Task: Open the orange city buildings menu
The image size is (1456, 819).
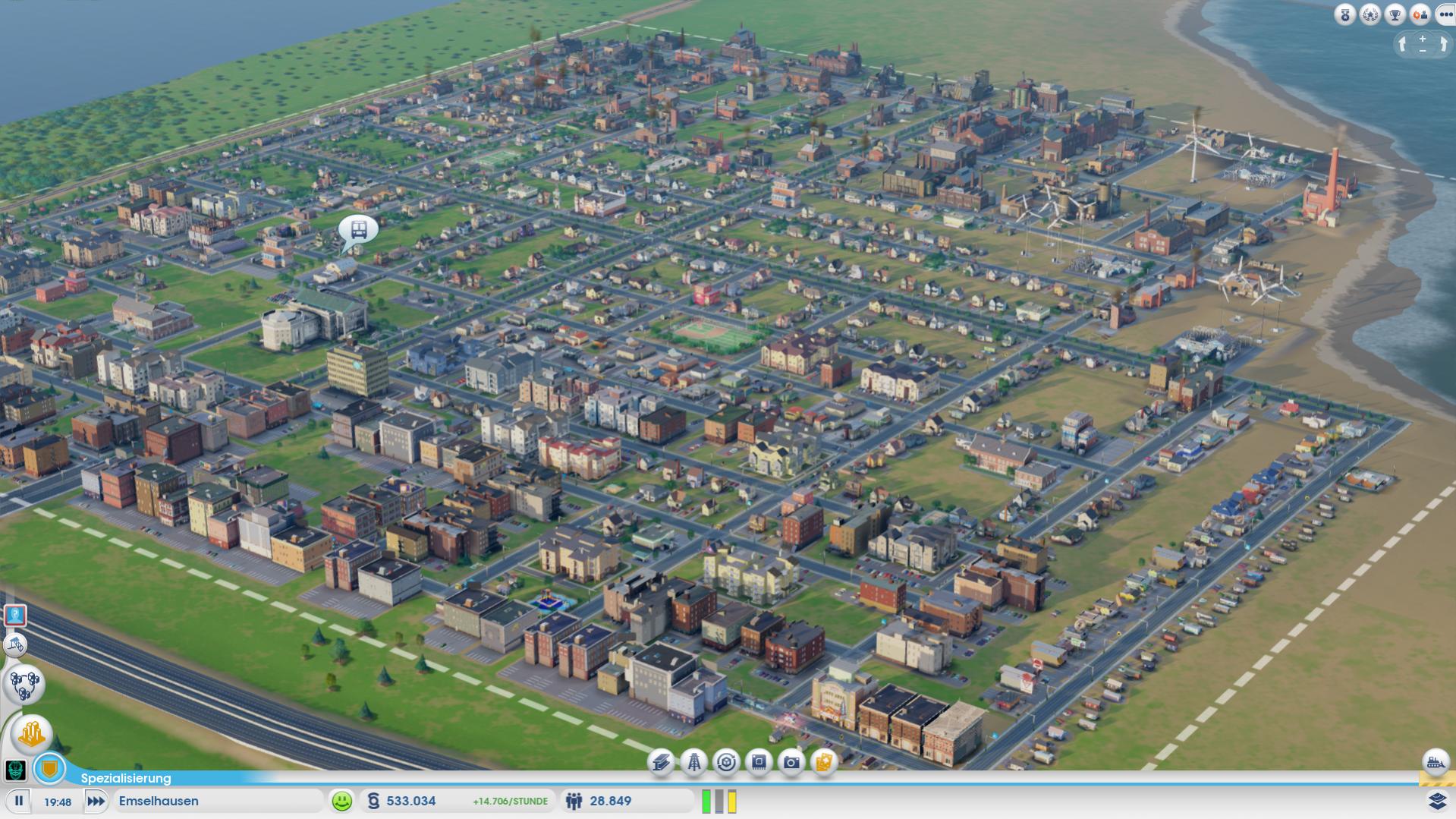Action: click(x=31, y=734)
